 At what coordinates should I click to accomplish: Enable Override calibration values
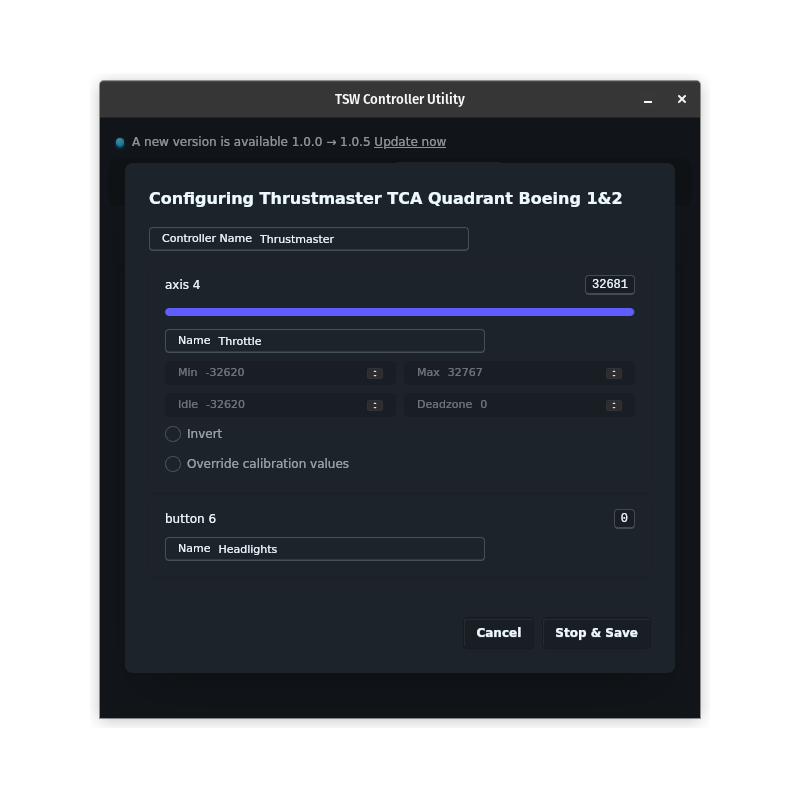click(173, 464)
